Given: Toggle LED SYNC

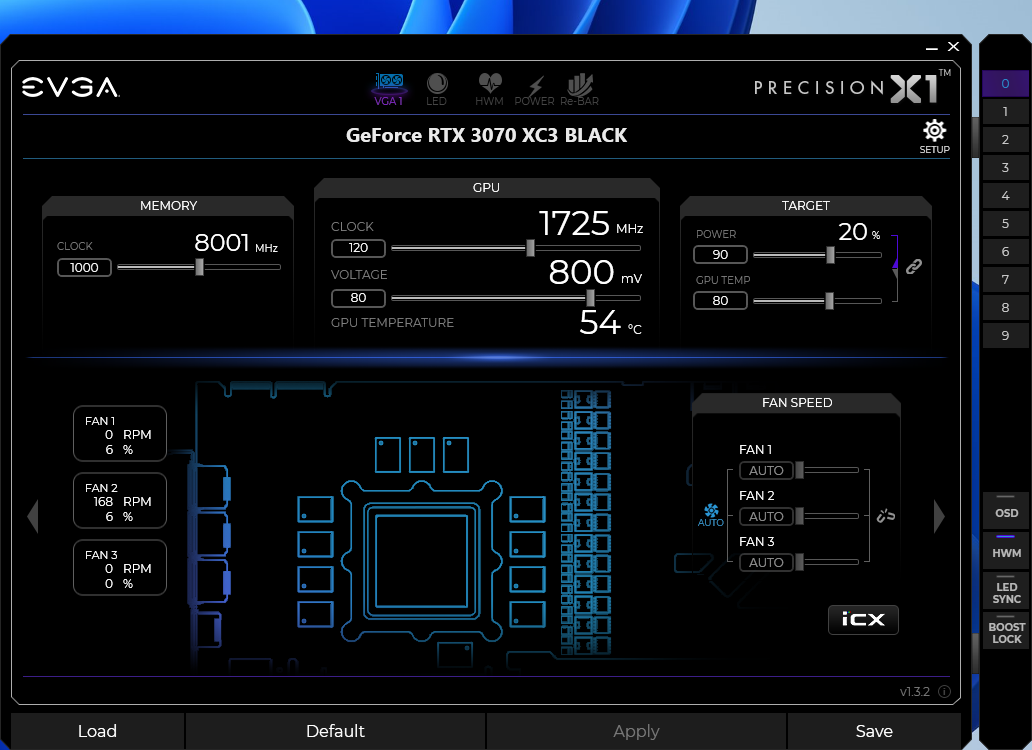Looking at the screenshot, I should point(1006,590).
